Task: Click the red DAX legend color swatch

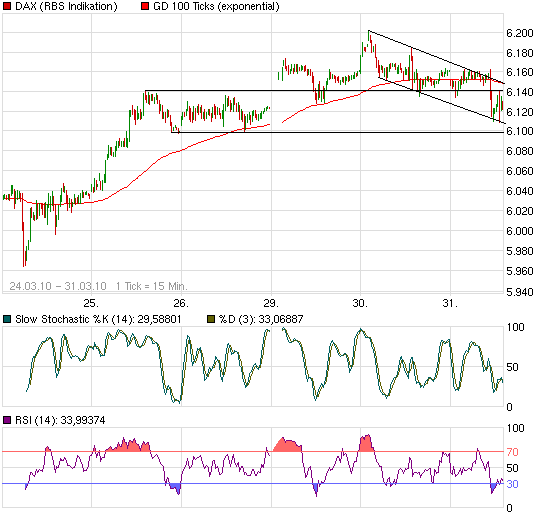Action: (x=7, y=6)
